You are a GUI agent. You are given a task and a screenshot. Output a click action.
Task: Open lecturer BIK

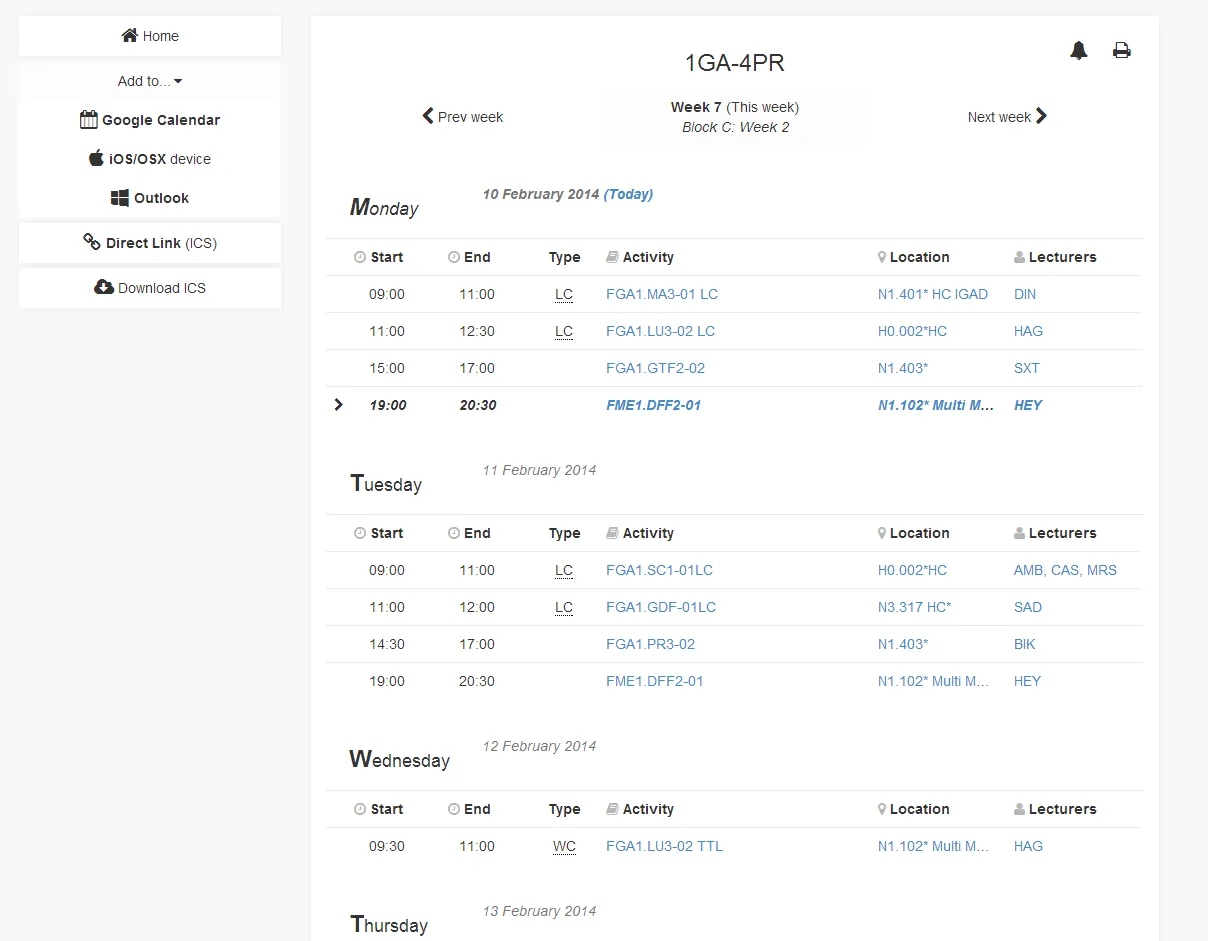pyautogui.click(x=1025, y=644)
